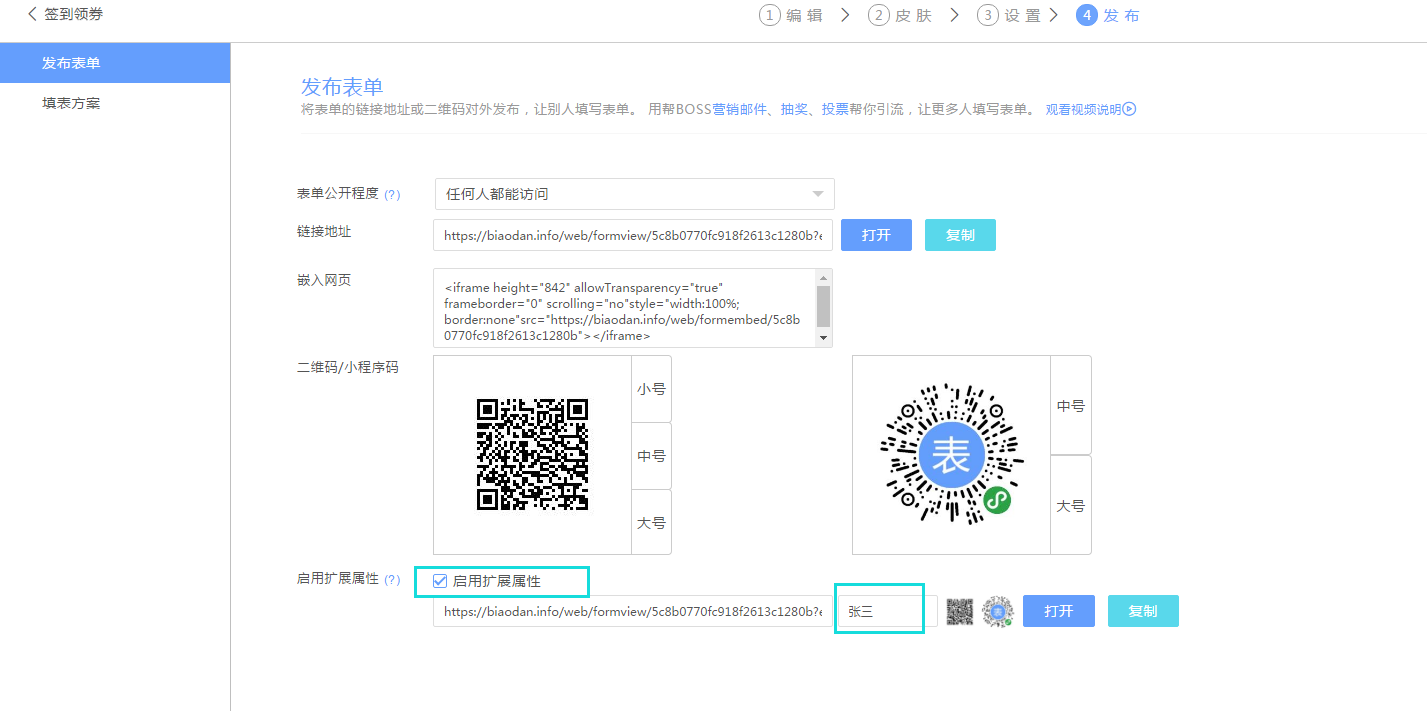Select QR code size 小号

pyautogui.click(x=651, y=389)
